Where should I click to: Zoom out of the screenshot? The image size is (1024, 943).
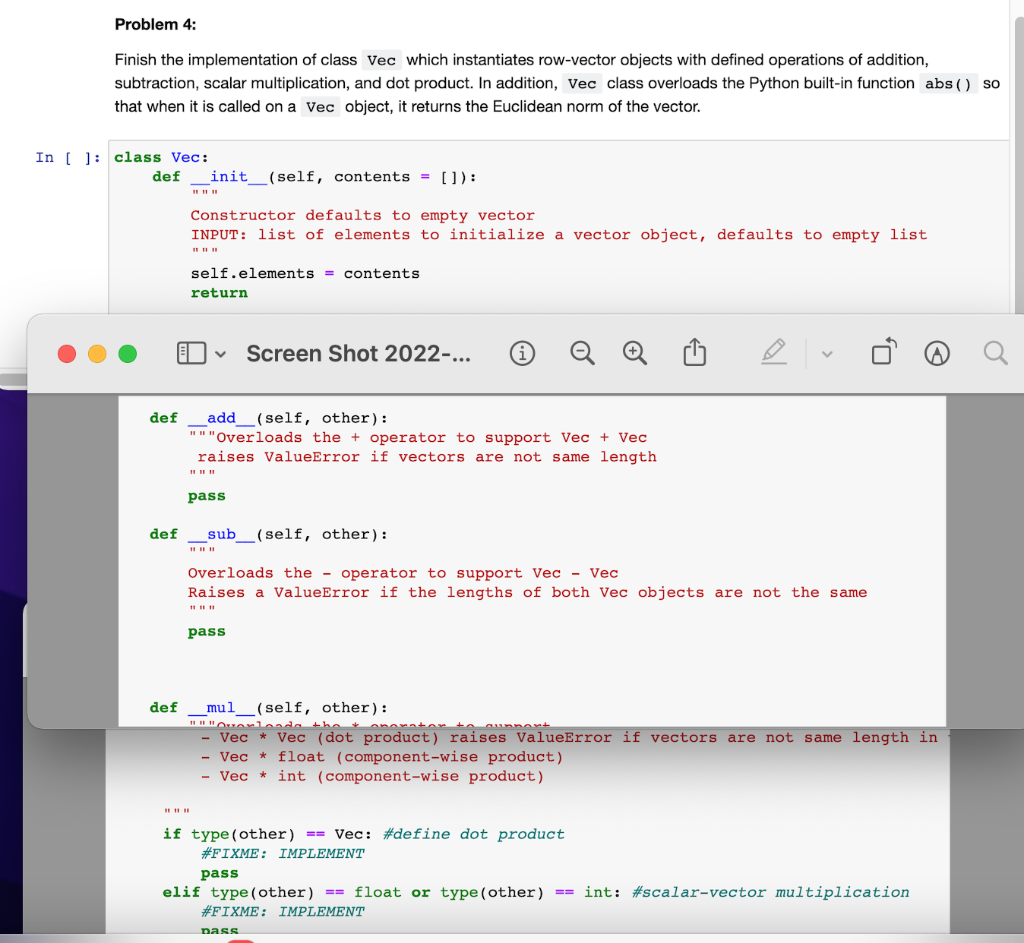pyautogui.click(x=583, y=353)
